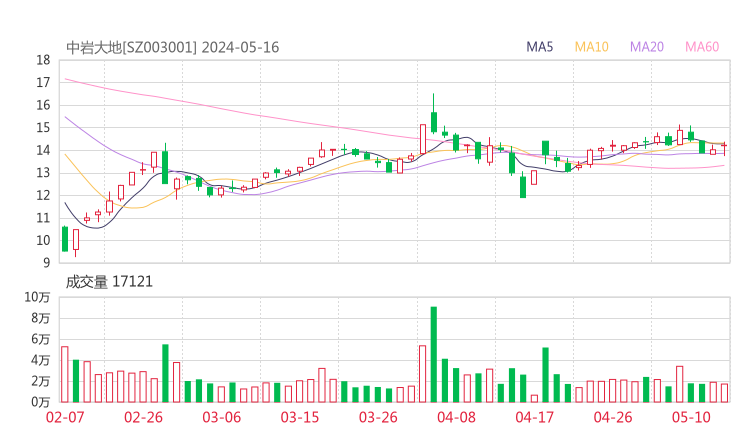Click the volume axis label 0万
This screenshot has width=740, height=440.
point(41,402)
